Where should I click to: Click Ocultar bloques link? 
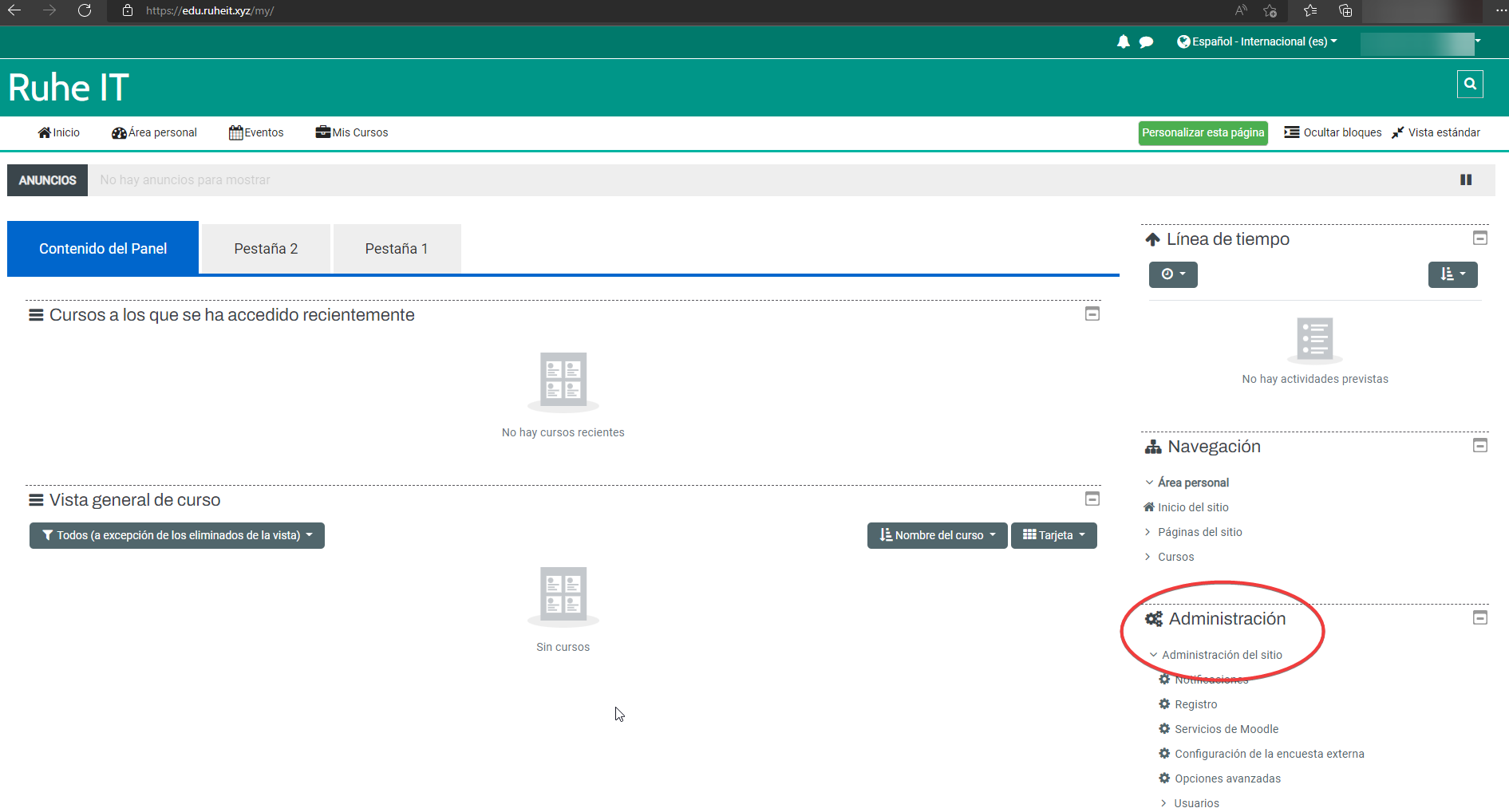click(x=1333, y=132)
